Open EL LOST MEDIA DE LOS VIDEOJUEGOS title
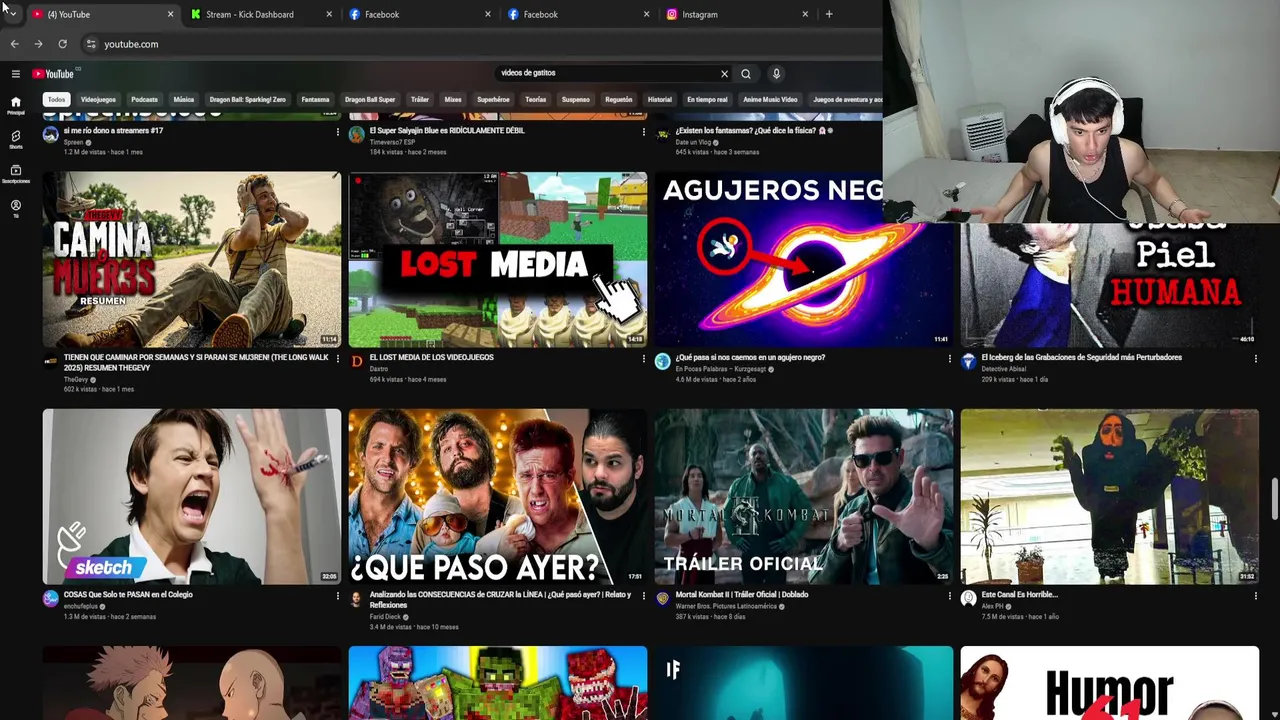 point(432,357)
